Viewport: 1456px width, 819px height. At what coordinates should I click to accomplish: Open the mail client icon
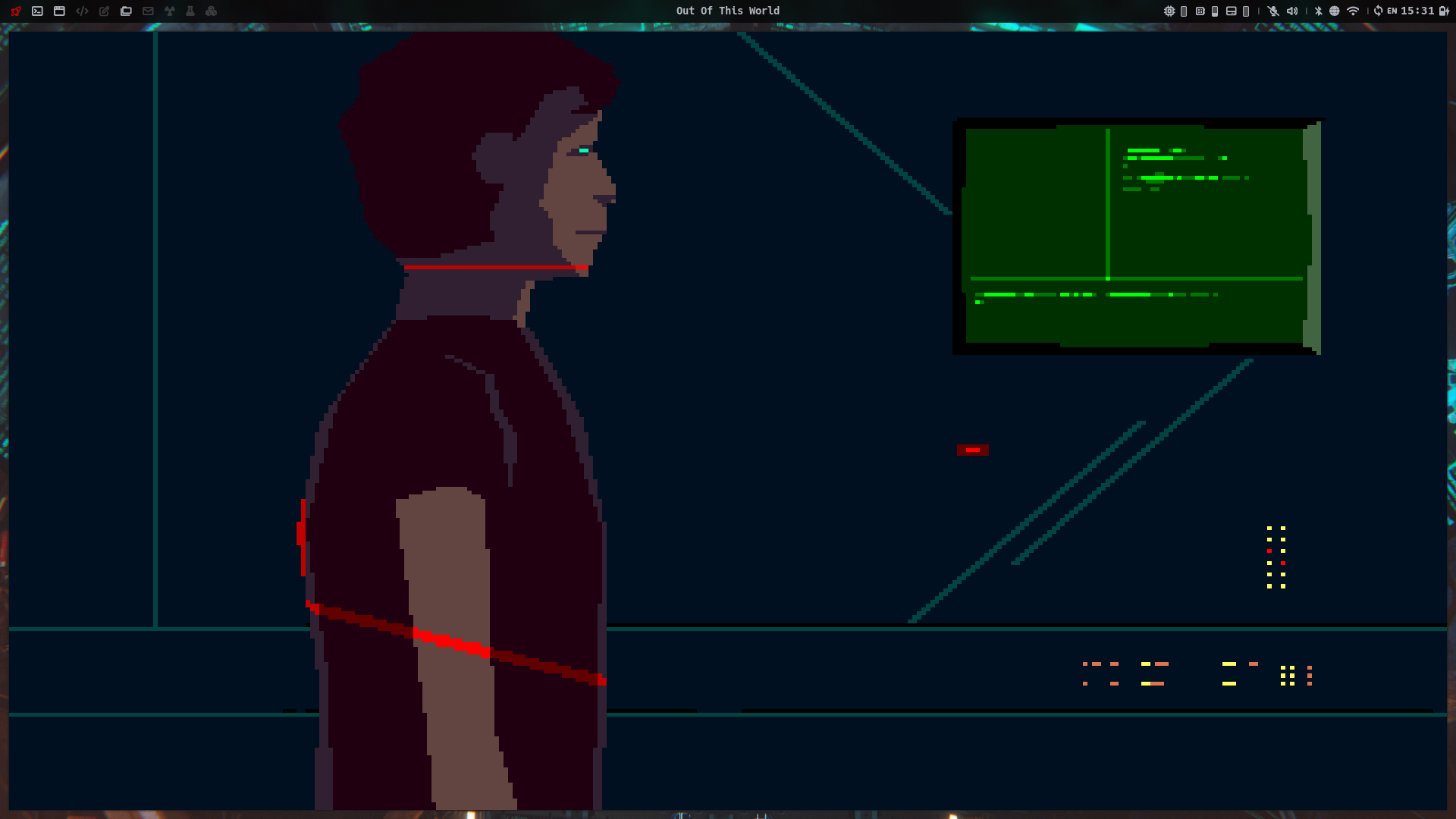tap(146, 11)
